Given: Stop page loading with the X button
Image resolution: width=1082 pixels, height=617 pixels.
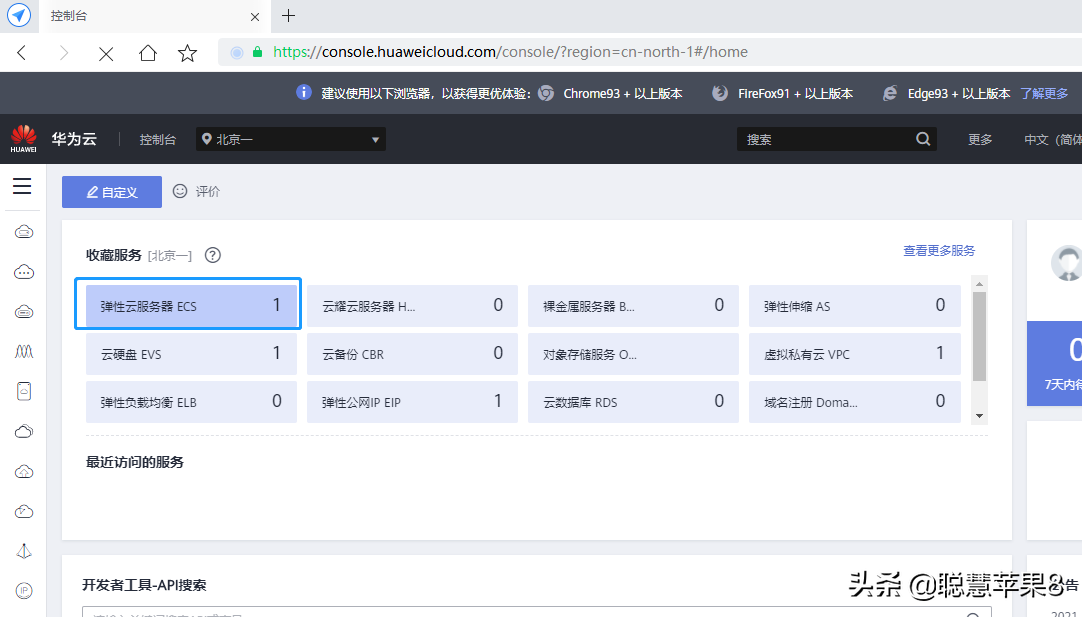Looking at the screenshot, I should click(106, 53).
